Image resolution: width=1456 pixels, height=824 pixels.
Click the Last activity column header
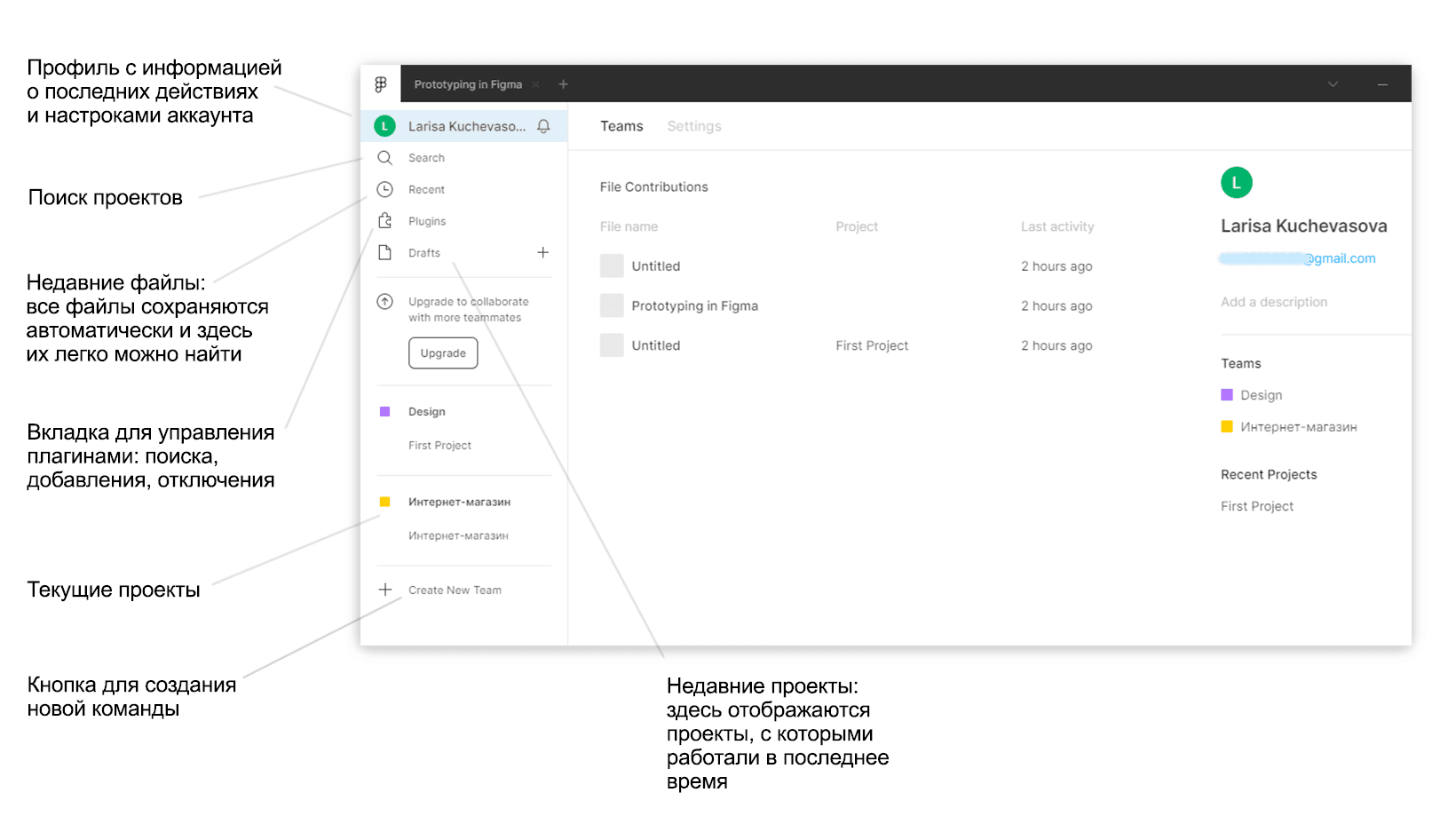(1057, 226)
